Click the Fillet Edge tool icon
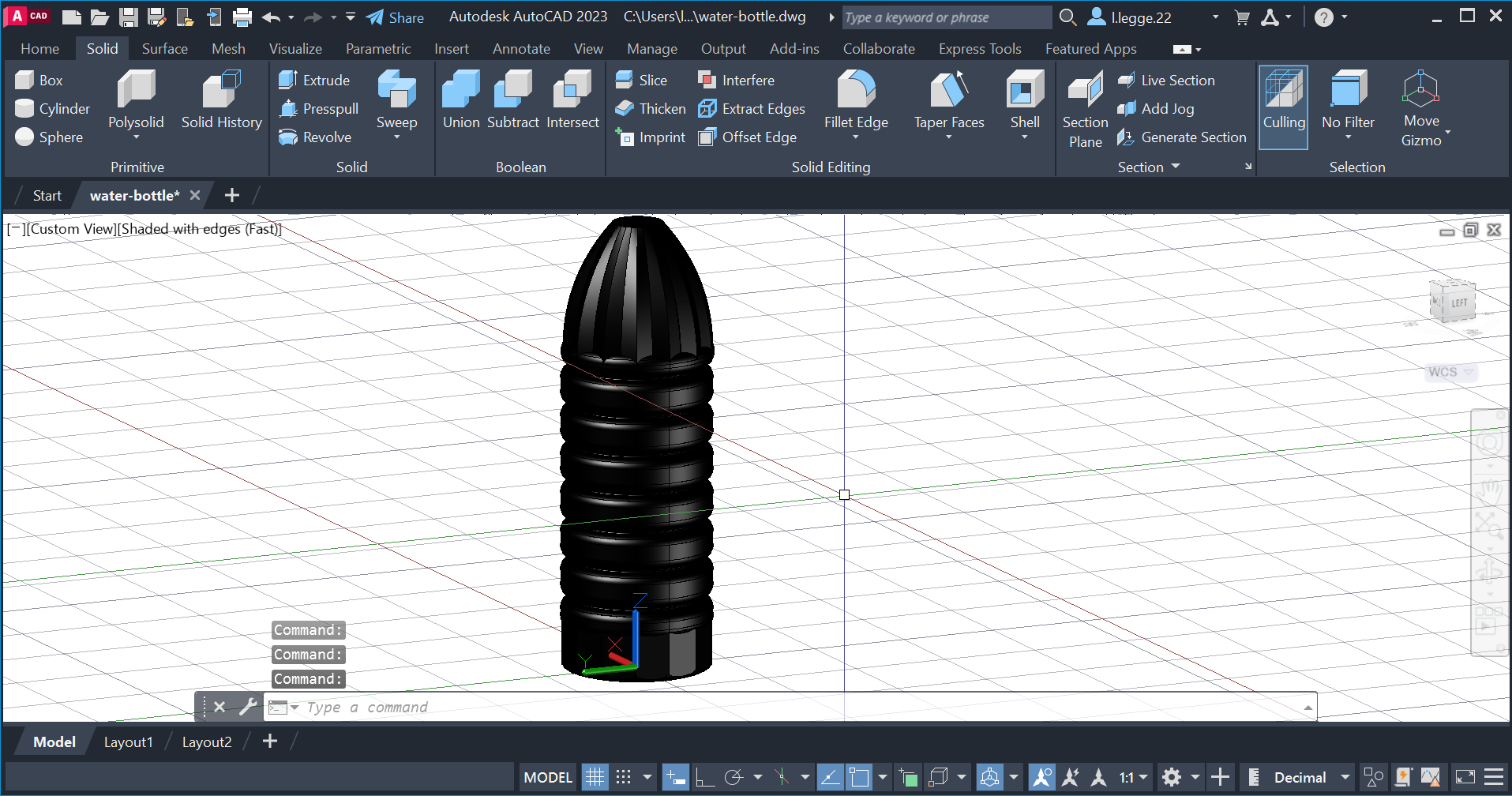1512x796 pixels. point(856,88)
